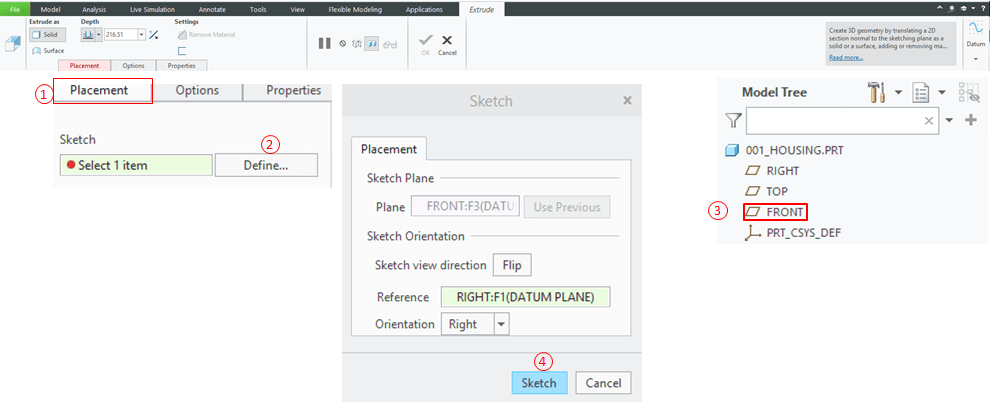Click the plus icon beside tree search
990x405 pixels.
970,120
